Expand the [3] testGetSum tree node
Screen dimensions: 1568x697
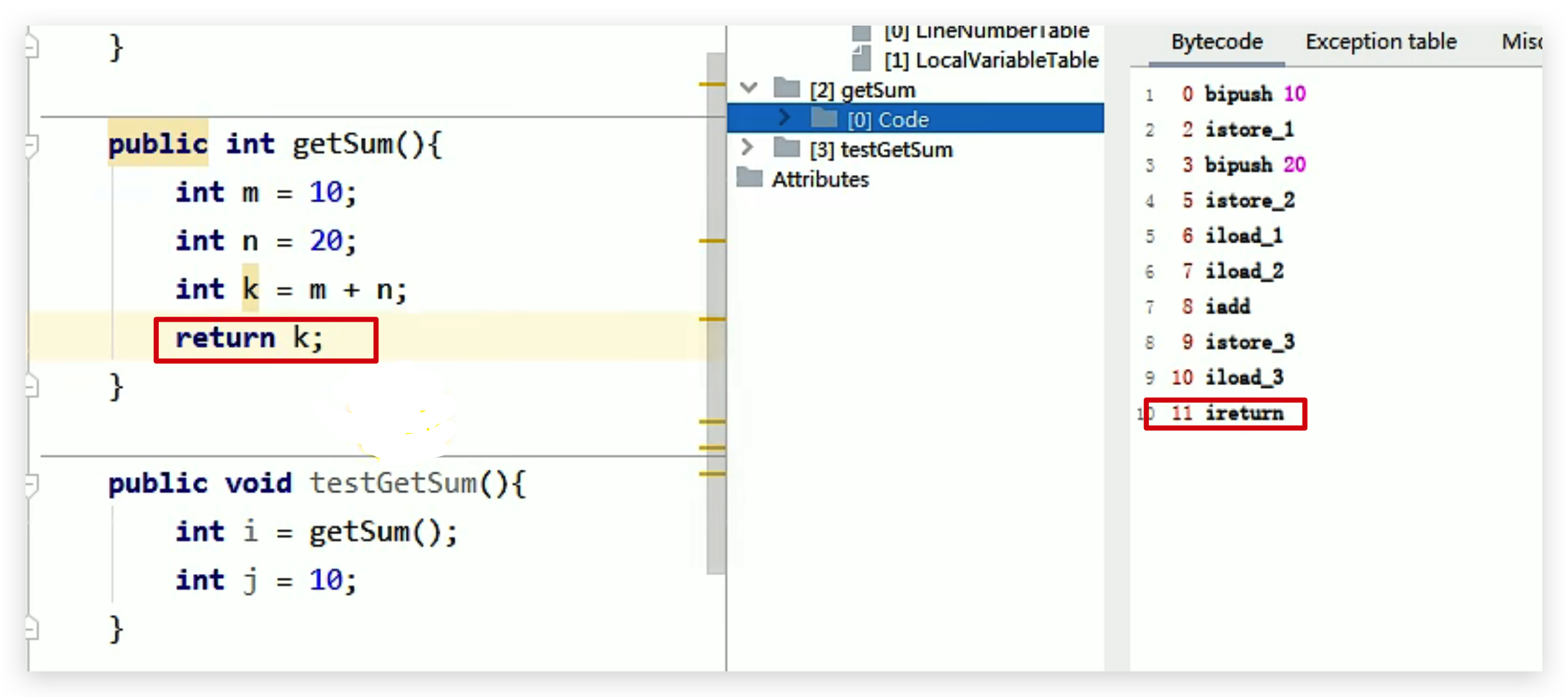pos(747,148)
